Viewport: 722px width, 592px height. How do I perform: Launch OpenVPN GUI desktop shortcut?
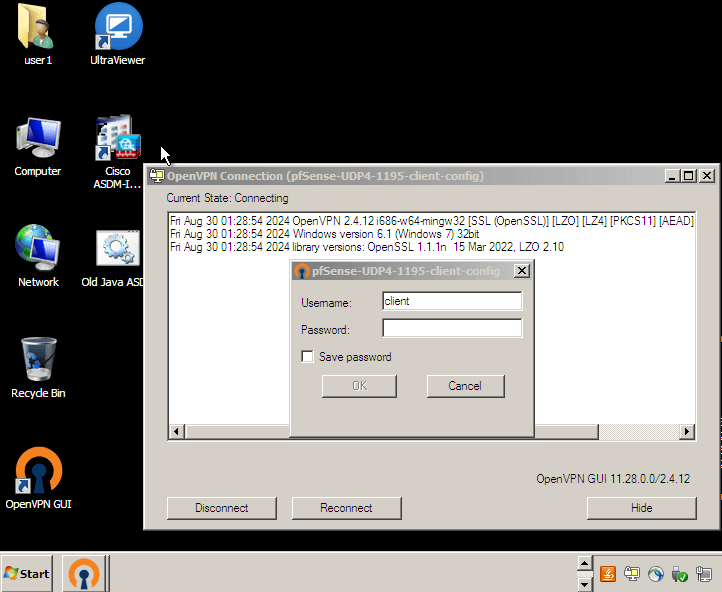click(x=38, y=478)
